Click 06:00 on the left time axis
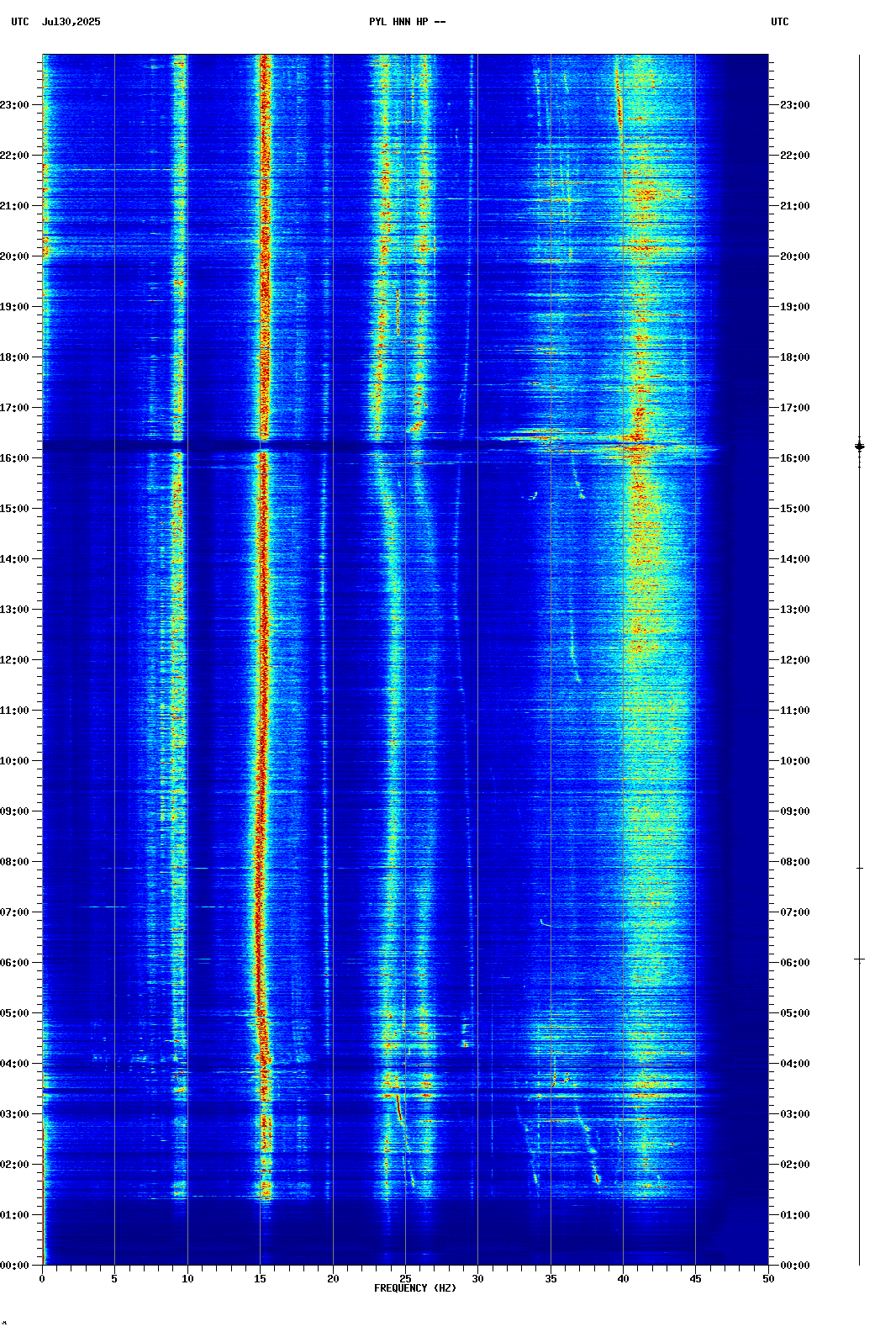896x1332 pixels. 14,963
